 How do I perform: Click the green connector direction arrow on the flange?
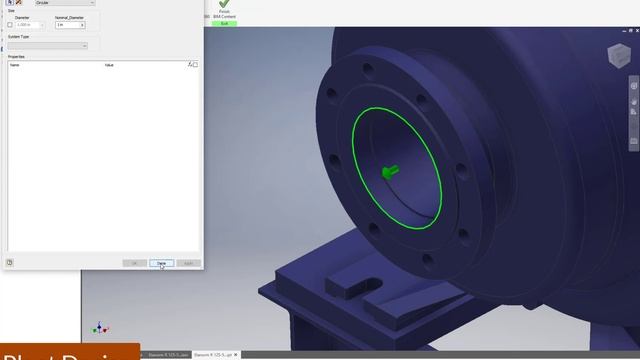click(x=391, y=171)
